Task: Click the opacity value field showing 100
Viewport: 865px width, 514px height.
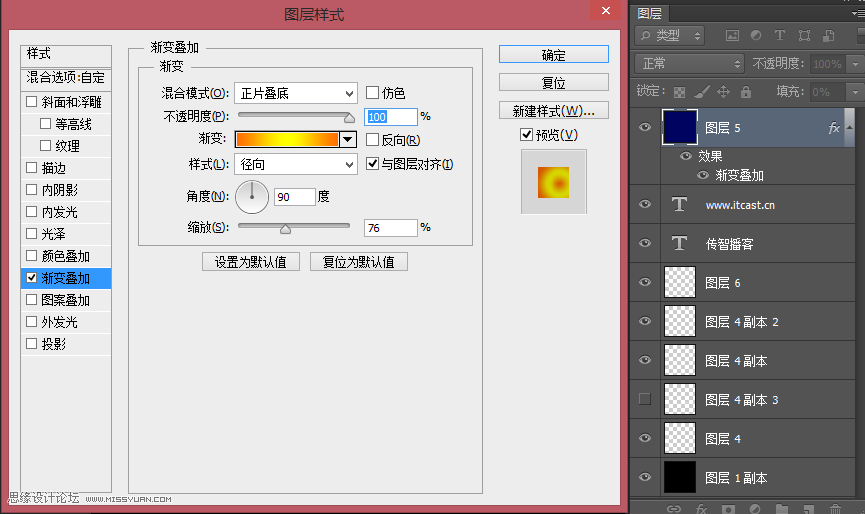Action: (x=391, y=117)
